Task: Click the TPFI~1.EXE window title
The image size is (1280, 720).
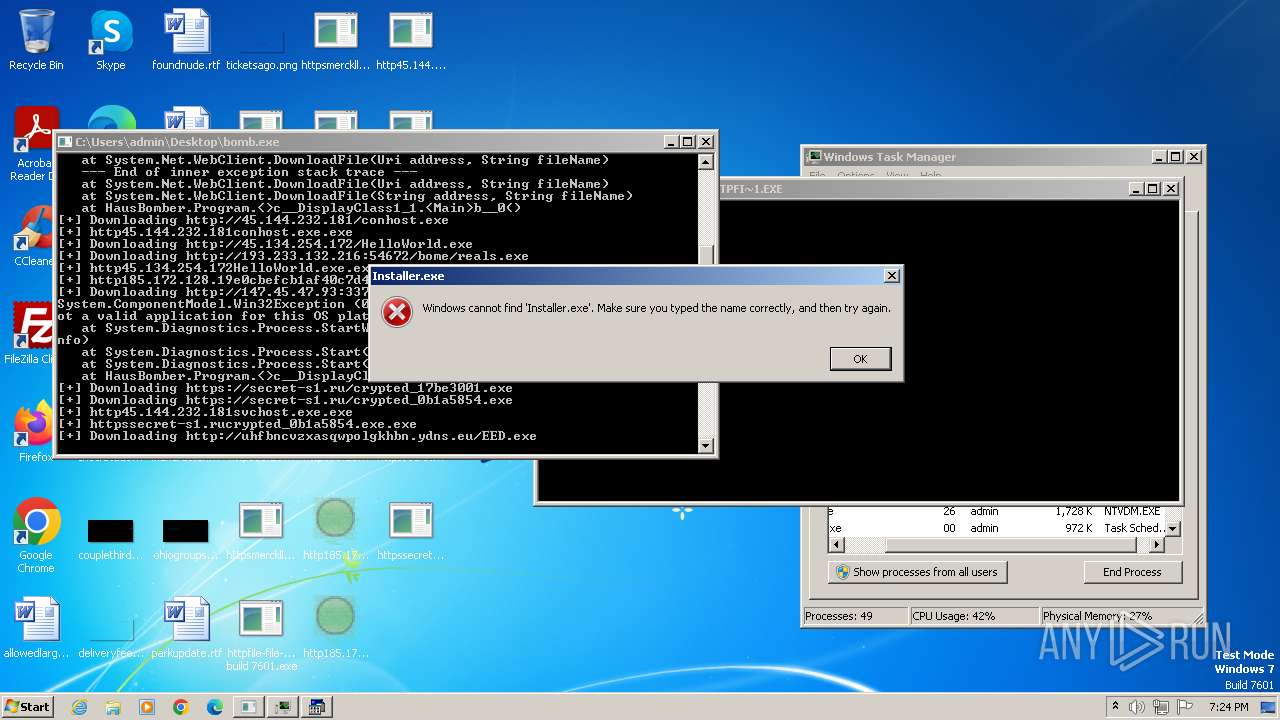Action: tap(750, 189)
